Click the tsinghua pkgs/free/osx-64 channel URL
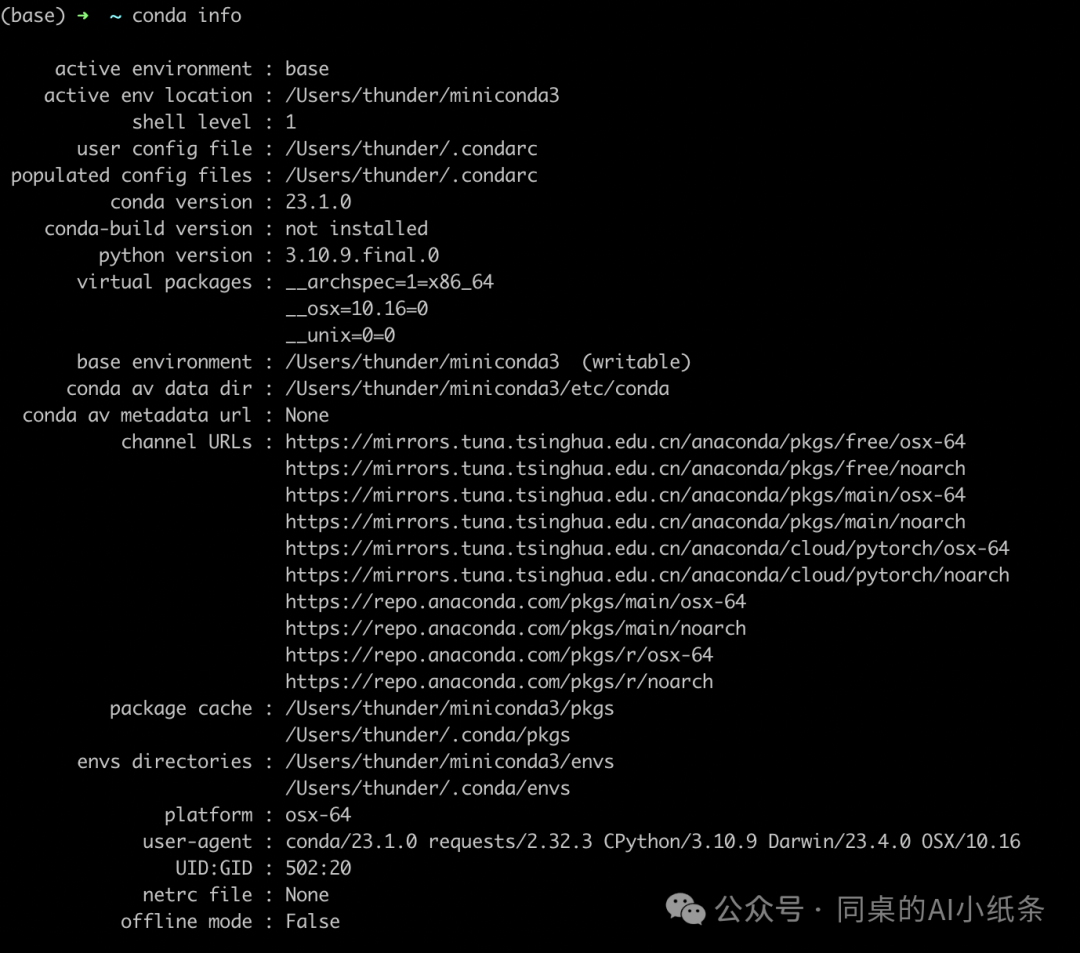This screenshot has height=953, width=1080. click(x=625, y=442)
